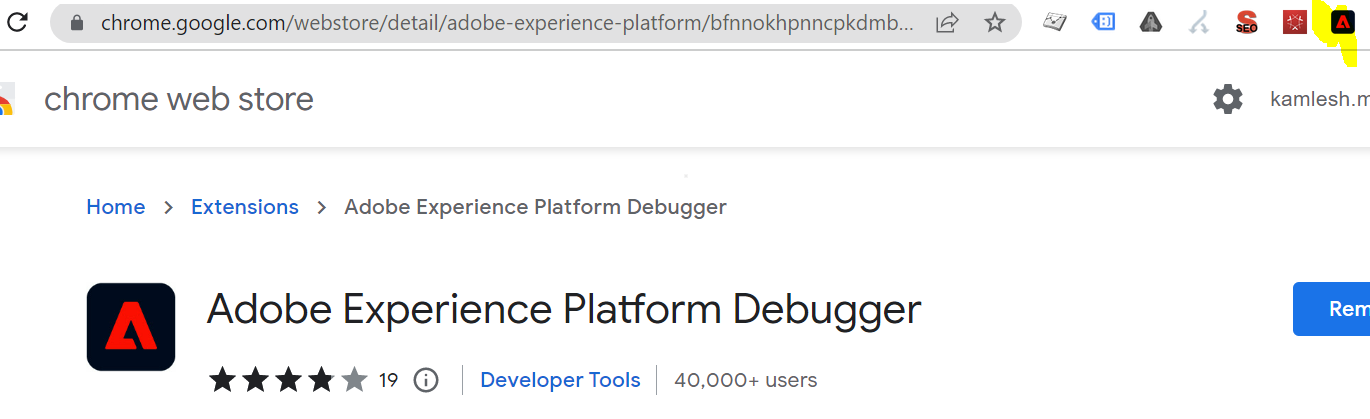
Task: Show rating details via the info icon
Action: [x=426, y=380]
